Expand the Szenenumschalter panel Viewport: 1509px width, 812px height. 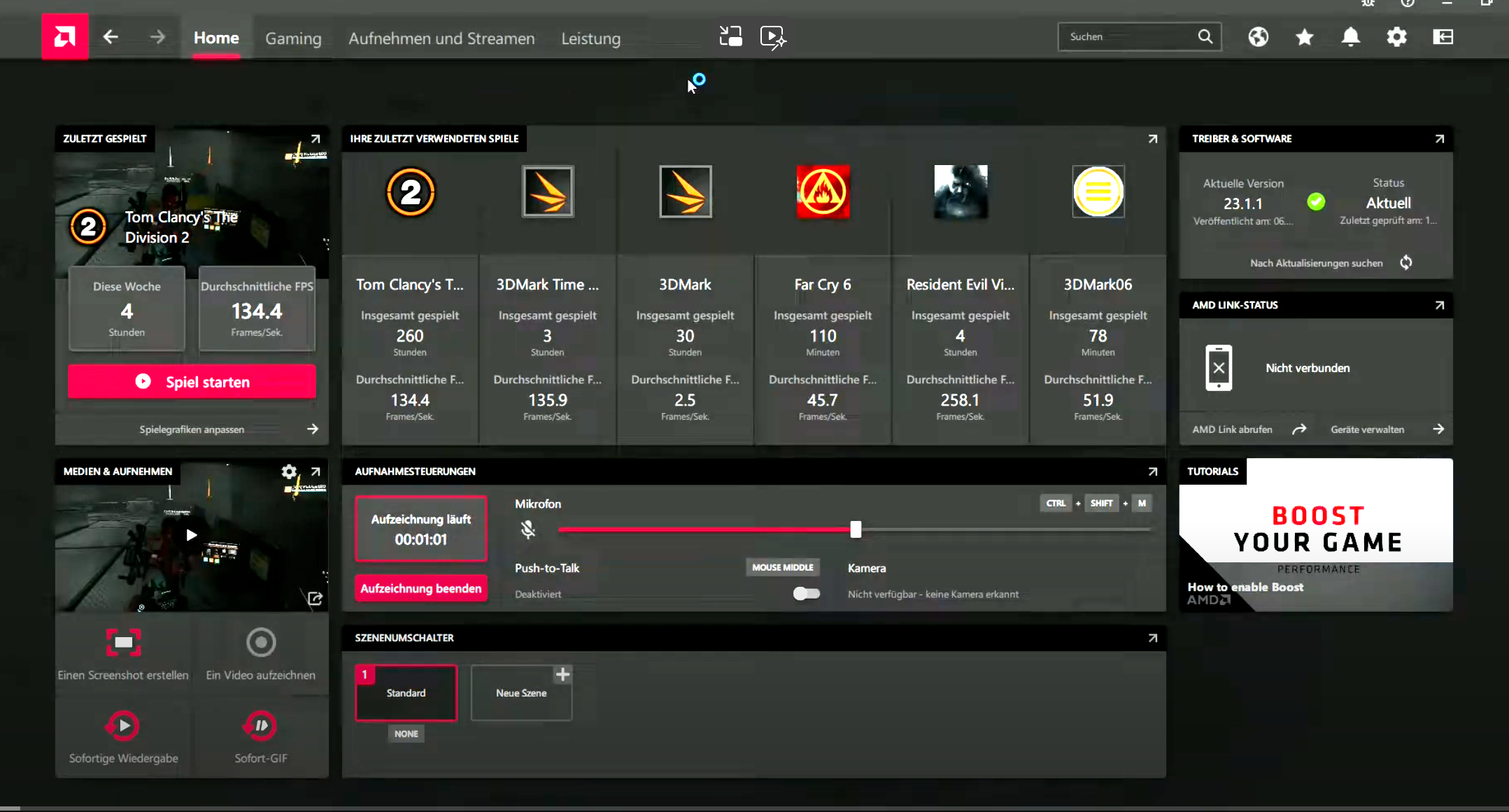click(1153, 638)
